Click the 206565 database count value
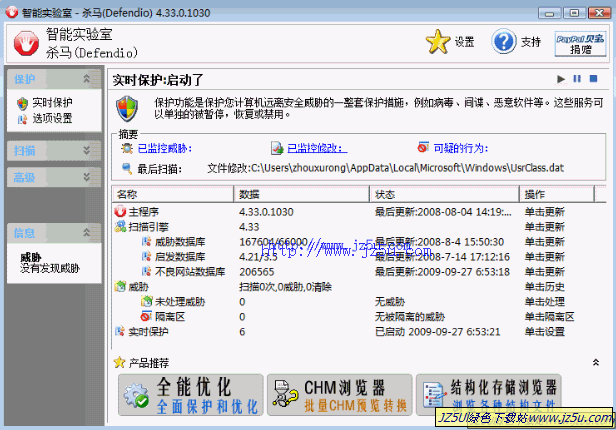Viewport: 616px width, 430px height. click(x=257, y=272)
